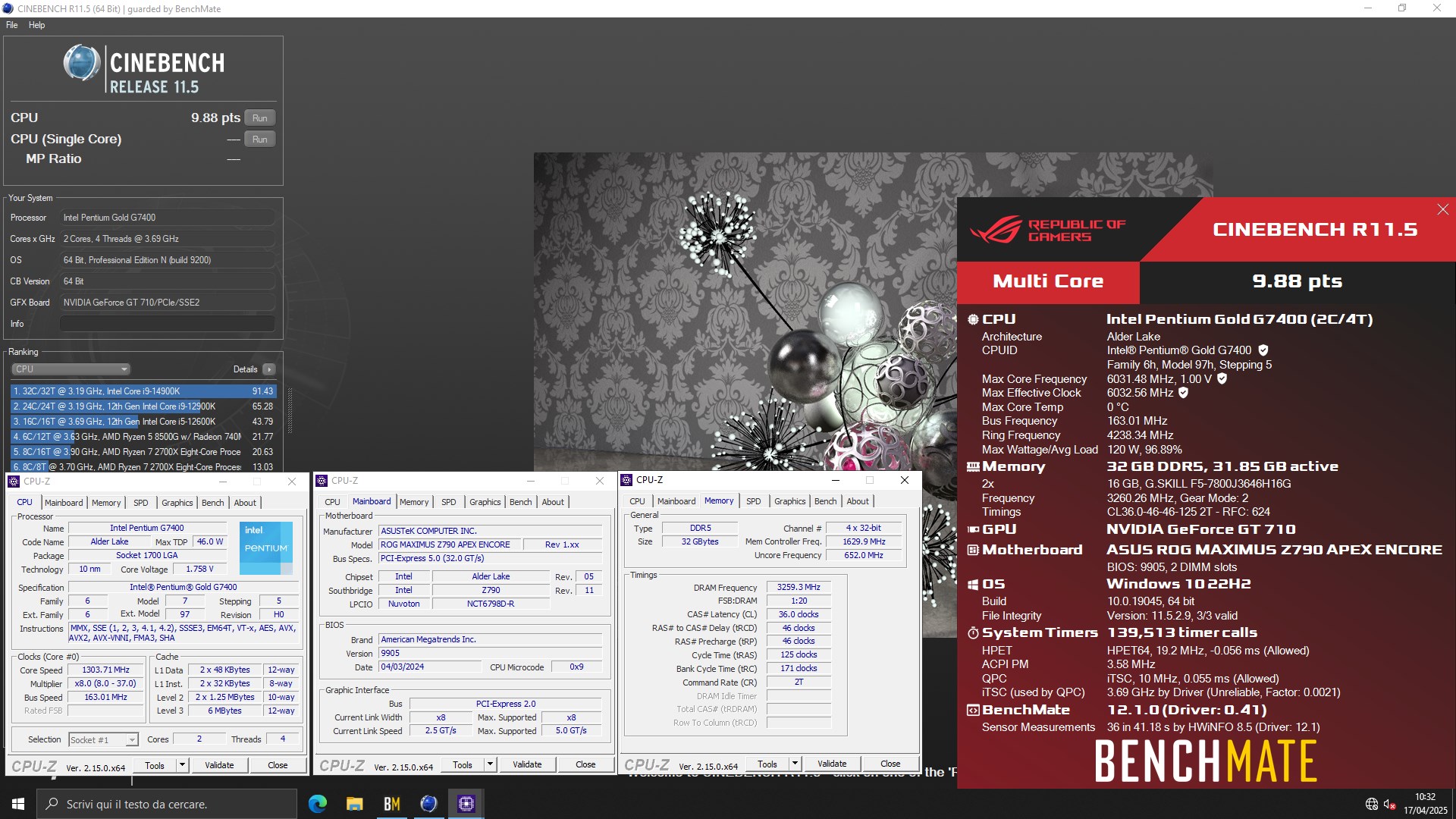The height and width of the screenshot is (819, 1456).
Task: Click the shield icon beside Max Effective Clock
Action: coord(1183,393)
